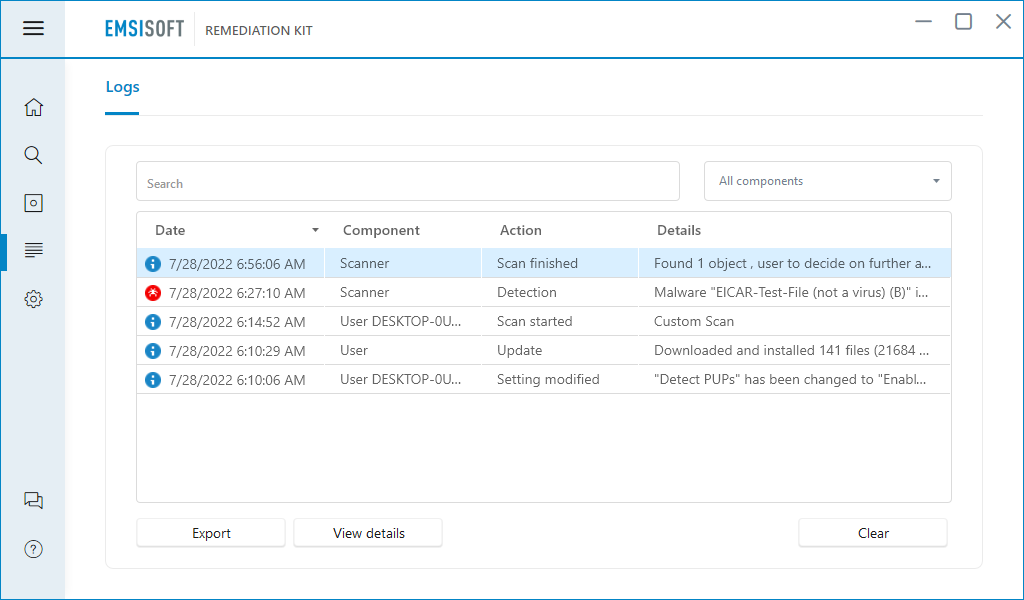Click Scanner component in Scan finished row
1024x600 pixels.
pos(364,263)
